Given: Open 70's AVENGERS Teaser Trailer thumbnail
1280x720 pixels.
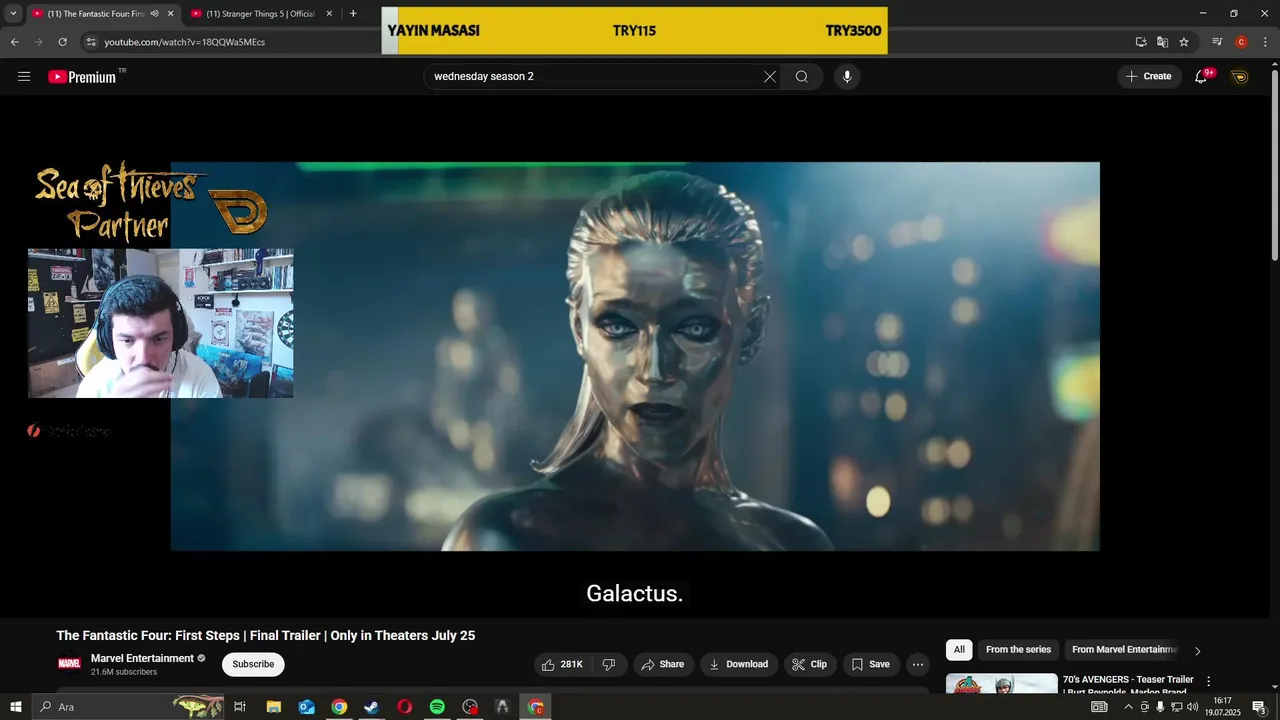Looking at the screenshot, I should click(x=1001, y=684).
